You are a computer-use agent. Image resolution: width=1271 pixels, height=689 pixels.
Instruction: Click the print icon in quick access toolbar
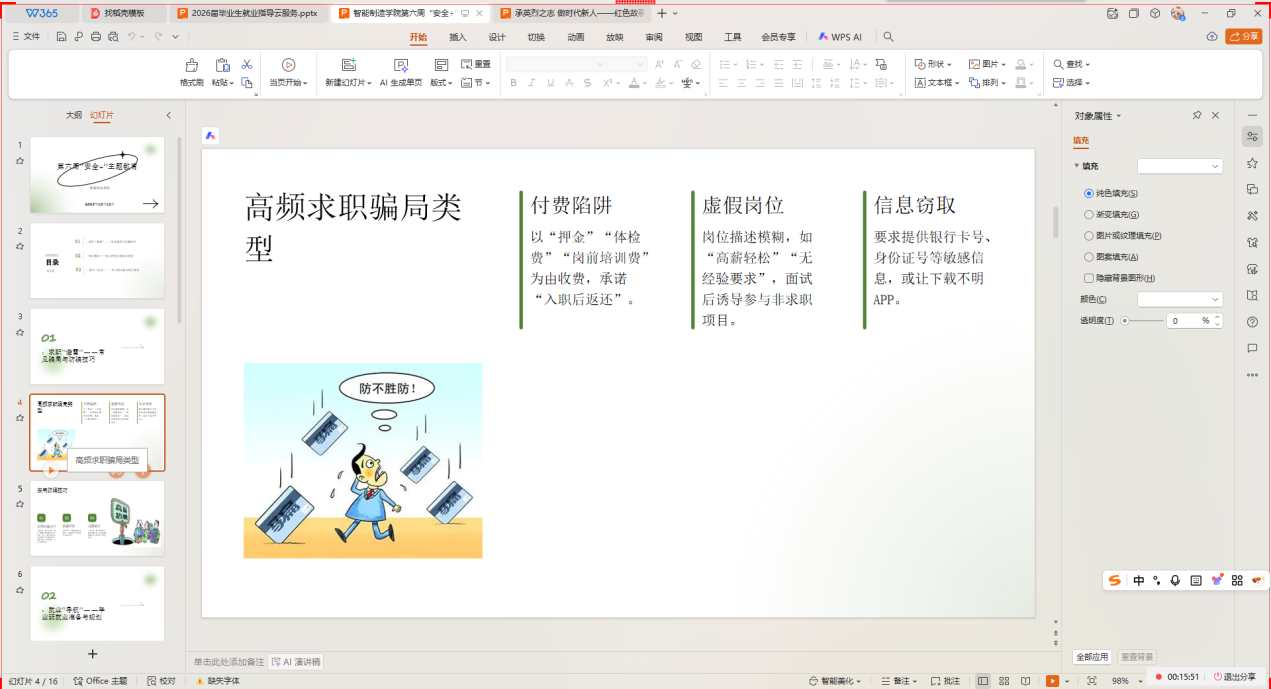[96, 37]
